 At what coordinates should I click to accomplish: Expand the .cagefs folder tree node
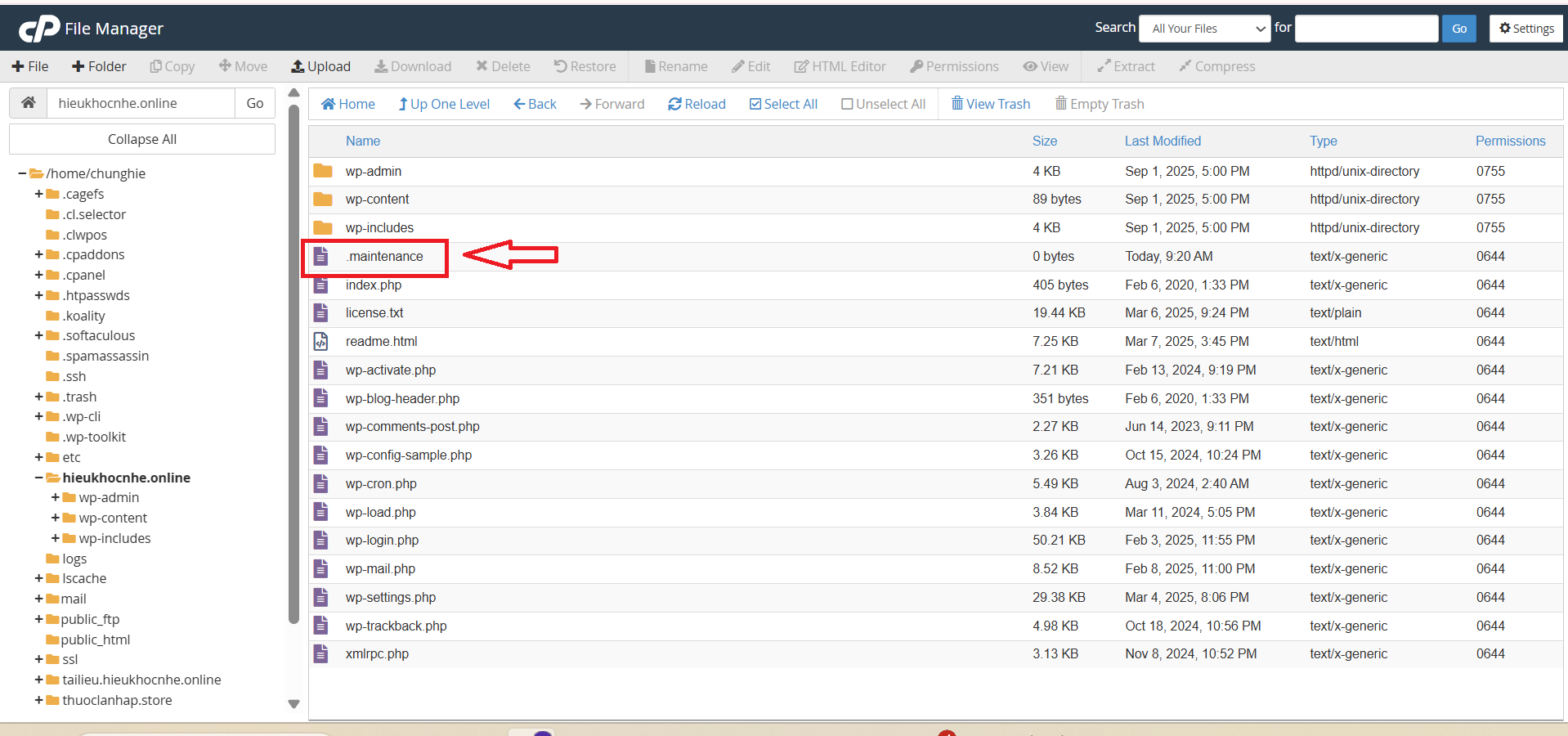point(38,195)
